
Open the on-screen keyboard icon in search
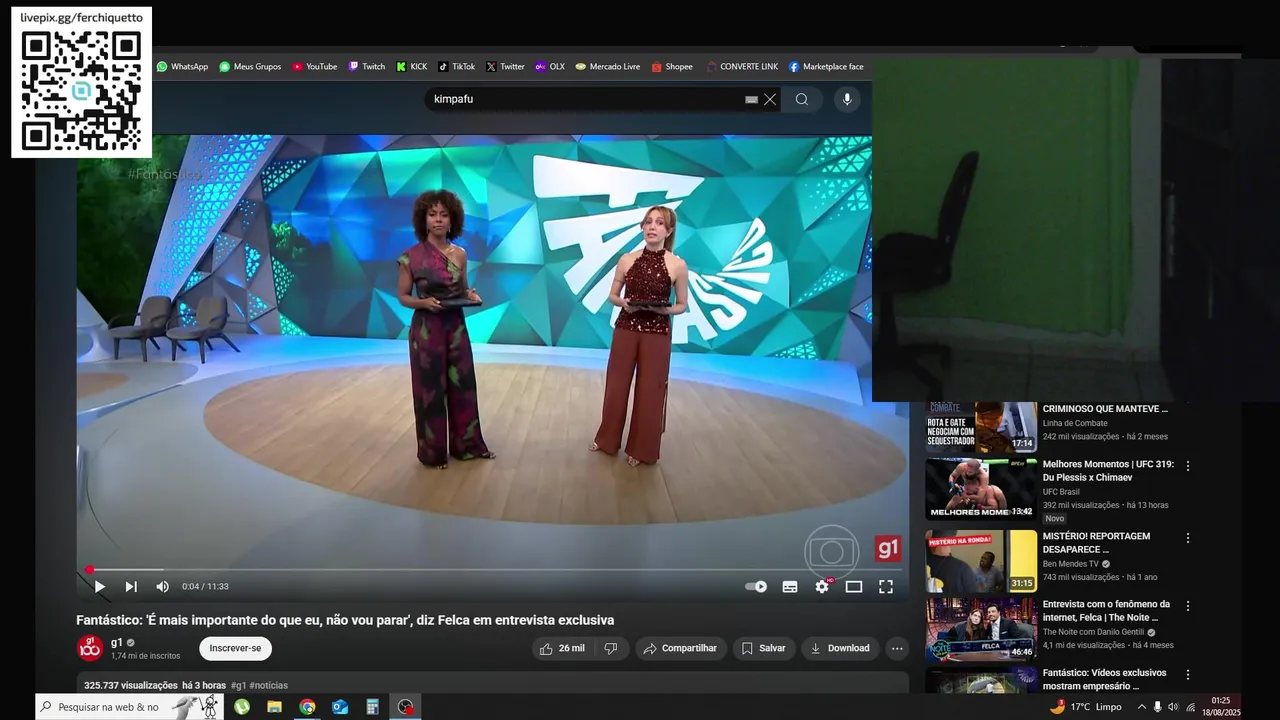pos(751,100)
